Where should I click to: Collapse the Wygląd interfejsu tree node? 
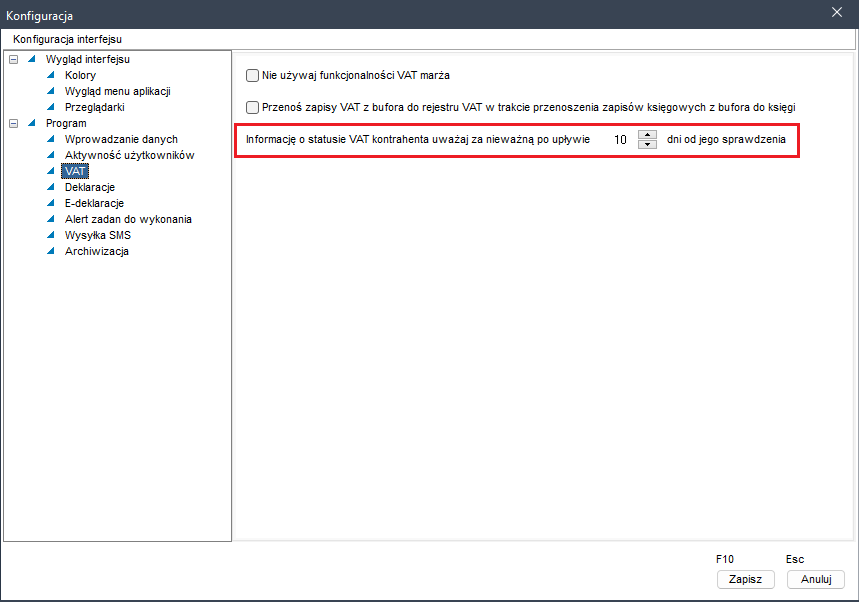coord(13,59)
